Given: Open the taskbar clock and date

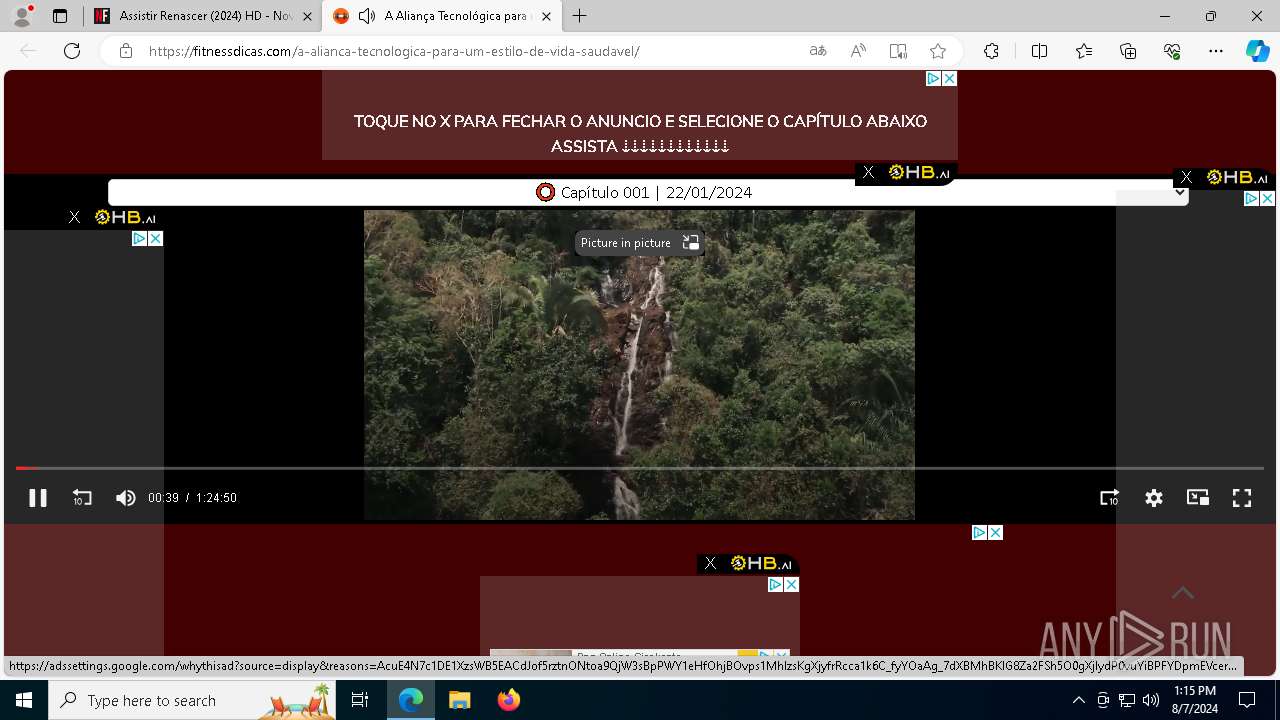Looking at the screenshot, I should (x=1194, y=700).
